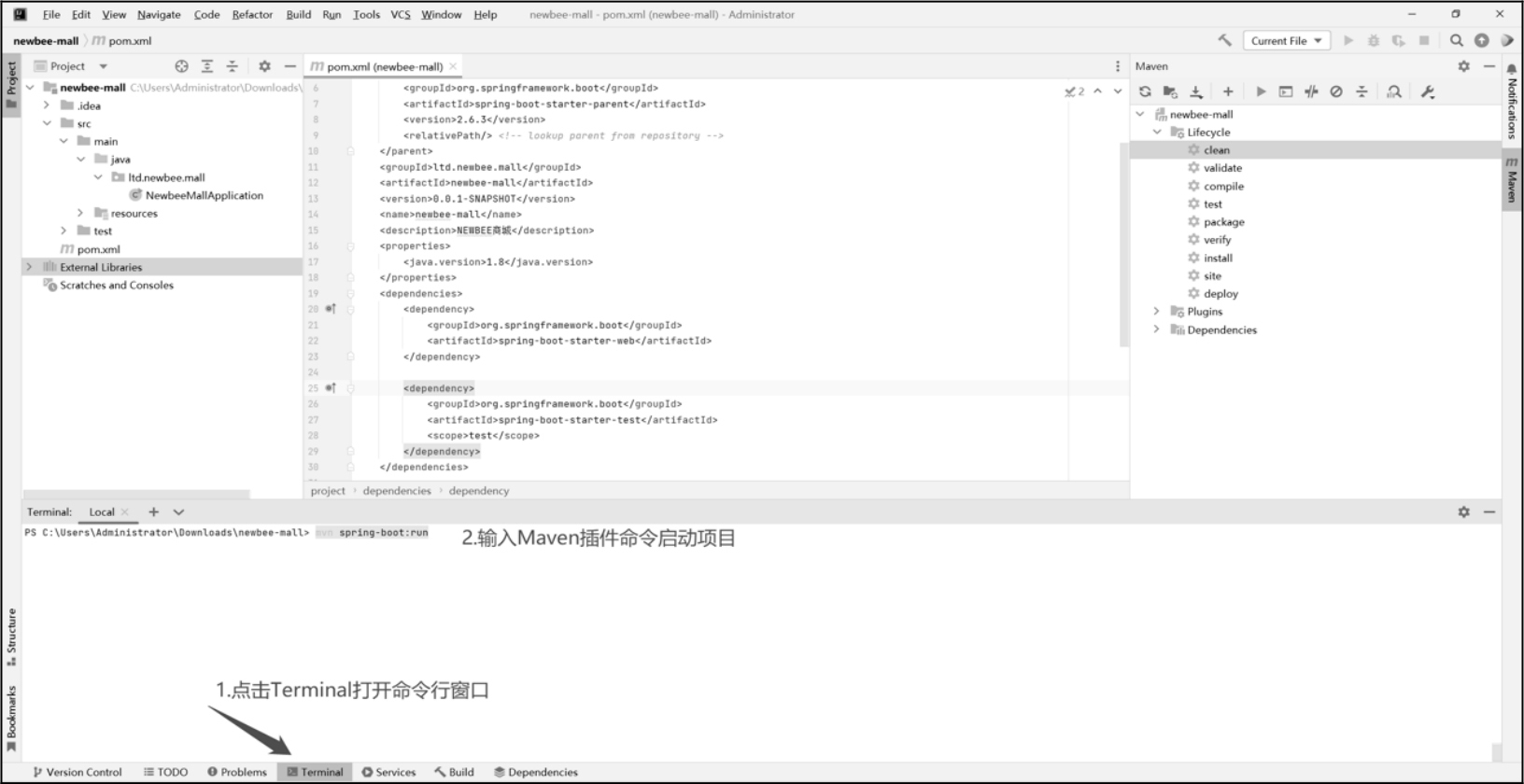Open the Navigate menu

pos(159,14)
